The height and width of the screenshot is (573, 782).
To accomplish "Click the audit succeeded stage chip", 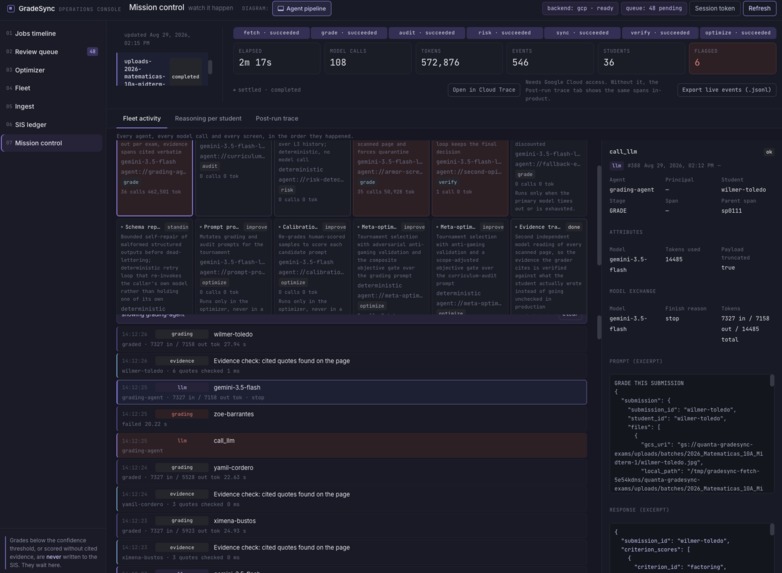I will pyautogui.click(x=426, y=33).
